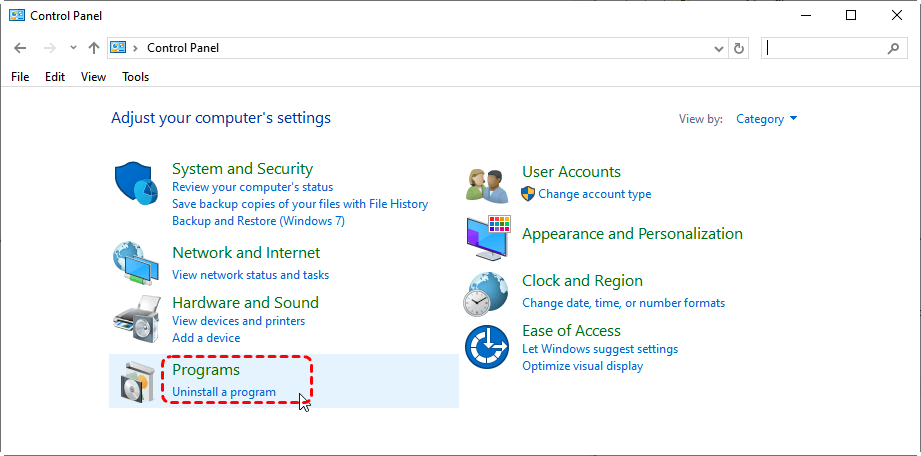
Task: Click the Clock and Region icon
Action: pos(487,291)
